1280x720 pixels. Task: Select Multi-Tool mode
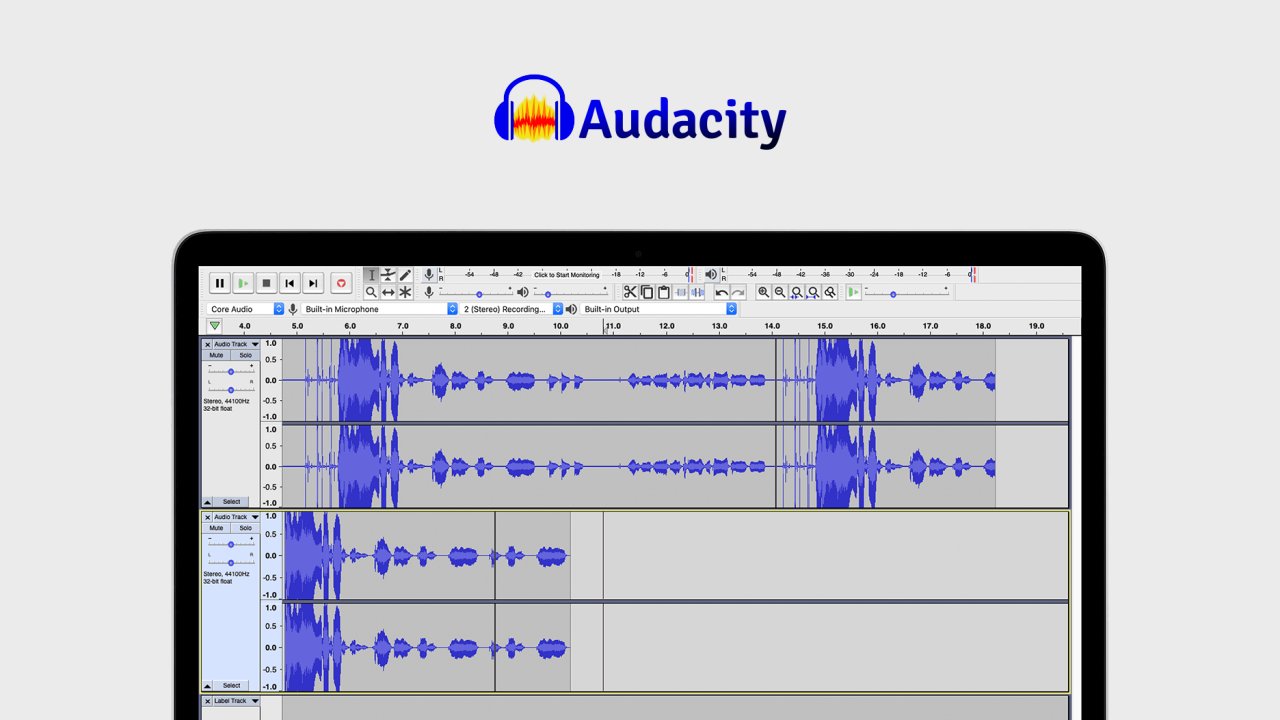405,291
